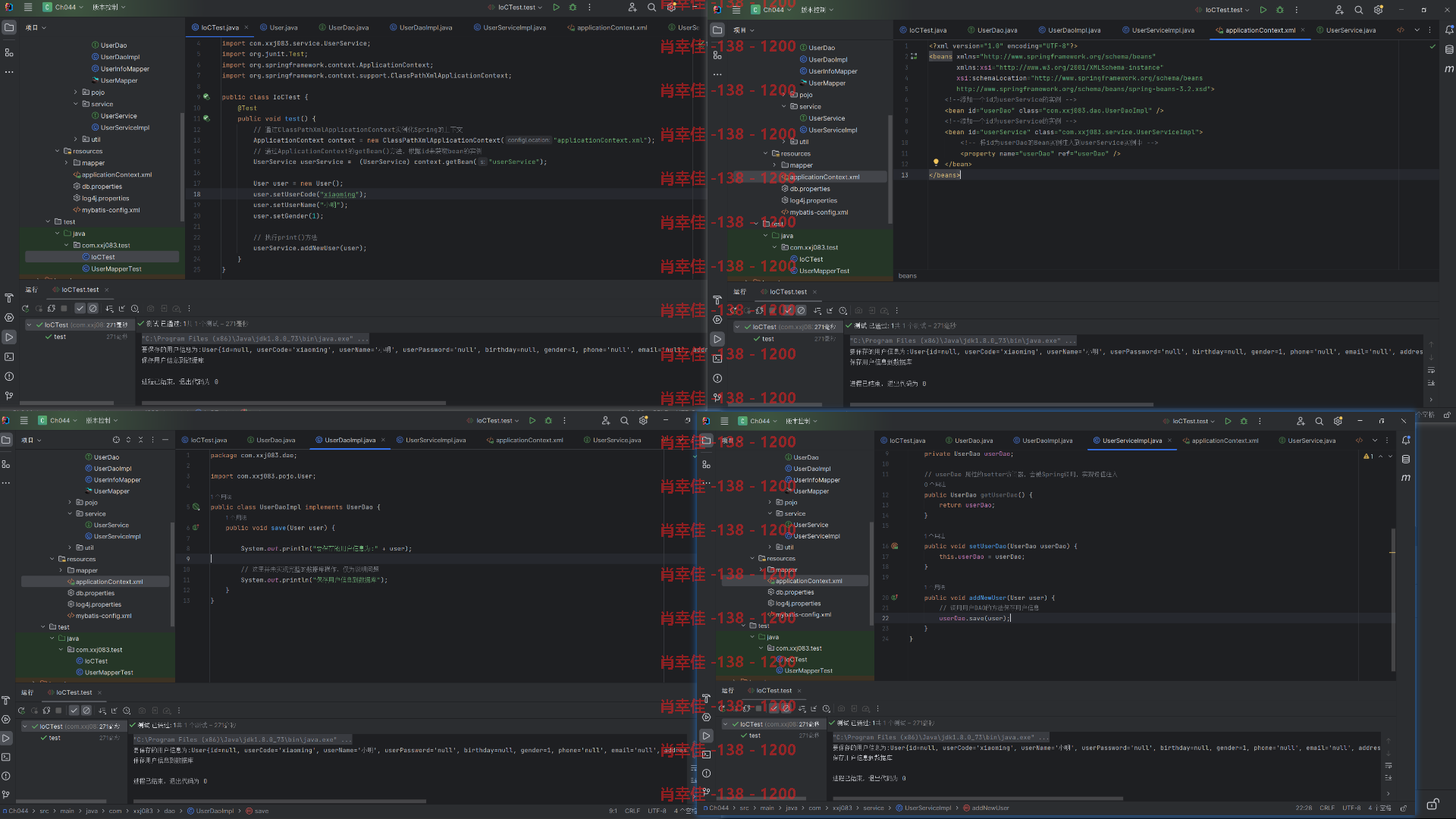Viewport: 1456px width, 819px height.
Task: Collapse resources folder in top-right project tree
Action: (766, 154)
